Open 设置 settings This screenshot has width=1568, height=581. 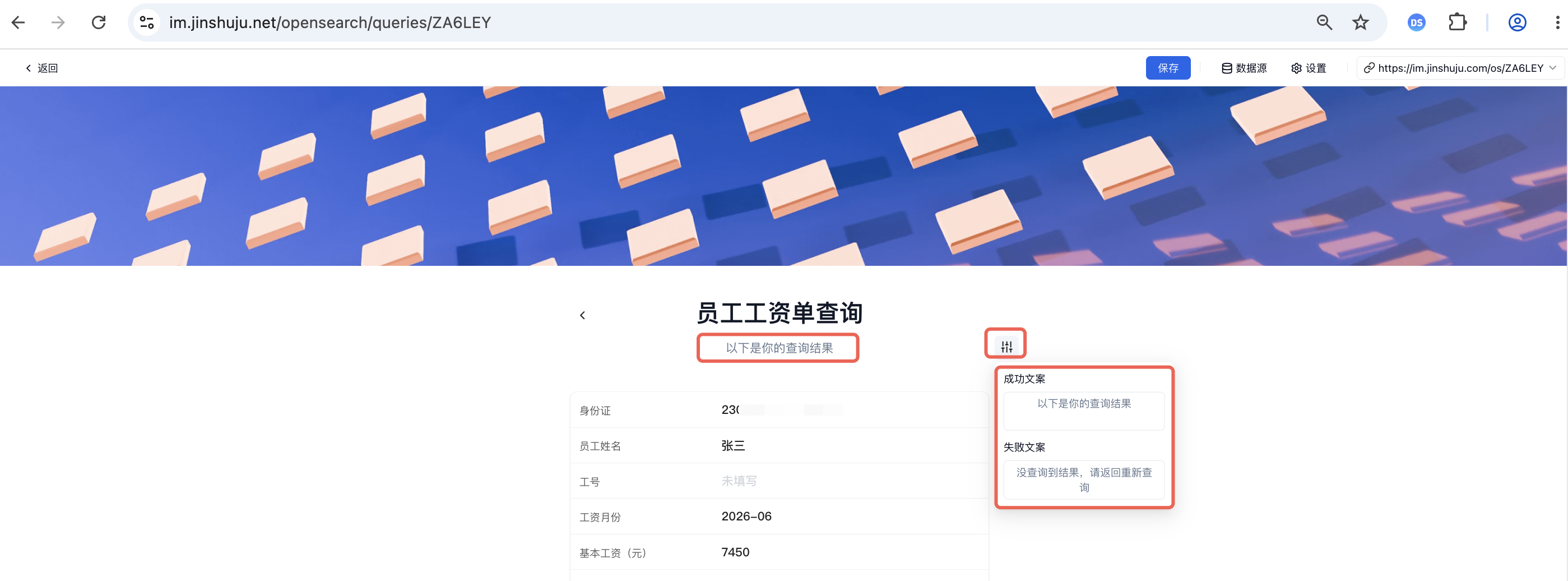click(1309, 68)
